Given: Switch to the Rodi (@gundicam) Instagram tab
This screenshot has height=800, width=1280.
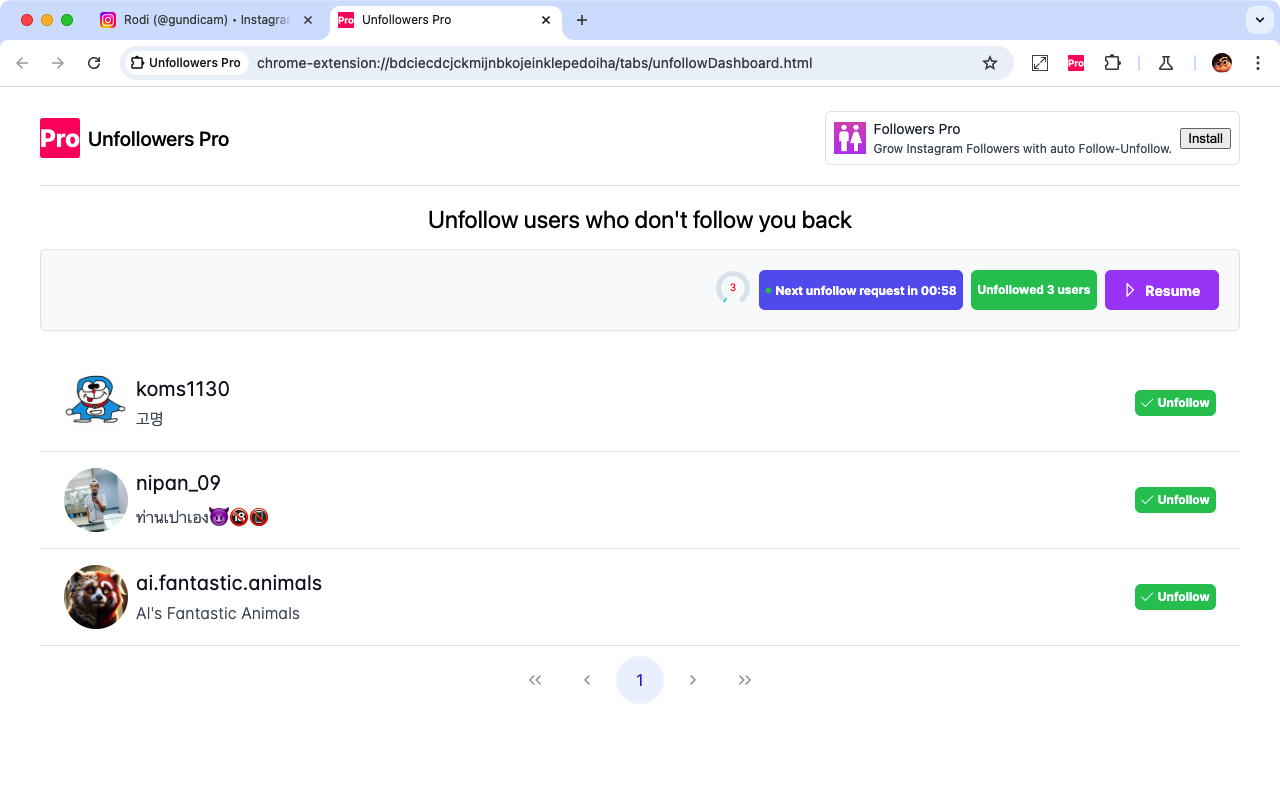Looking at the screenshot, I should tap(208, 20).
